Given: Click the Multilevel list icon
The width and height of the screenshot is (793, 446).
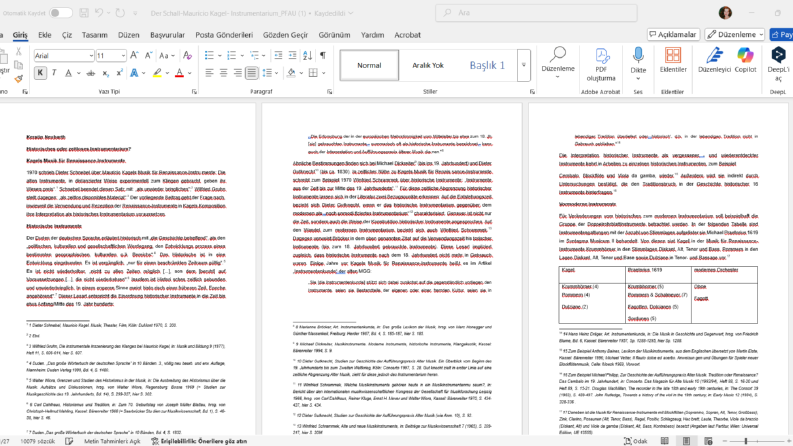Looking at the screenshot, I should tap(254, 56).
